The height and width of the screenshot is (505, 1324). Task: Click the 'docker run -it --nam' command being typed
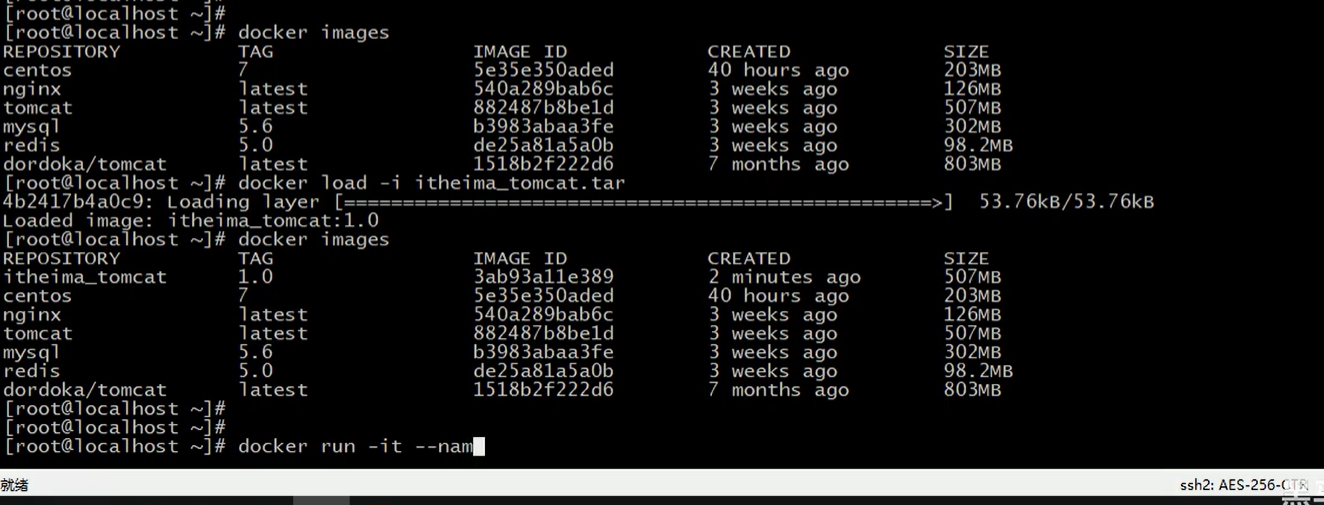355,446
